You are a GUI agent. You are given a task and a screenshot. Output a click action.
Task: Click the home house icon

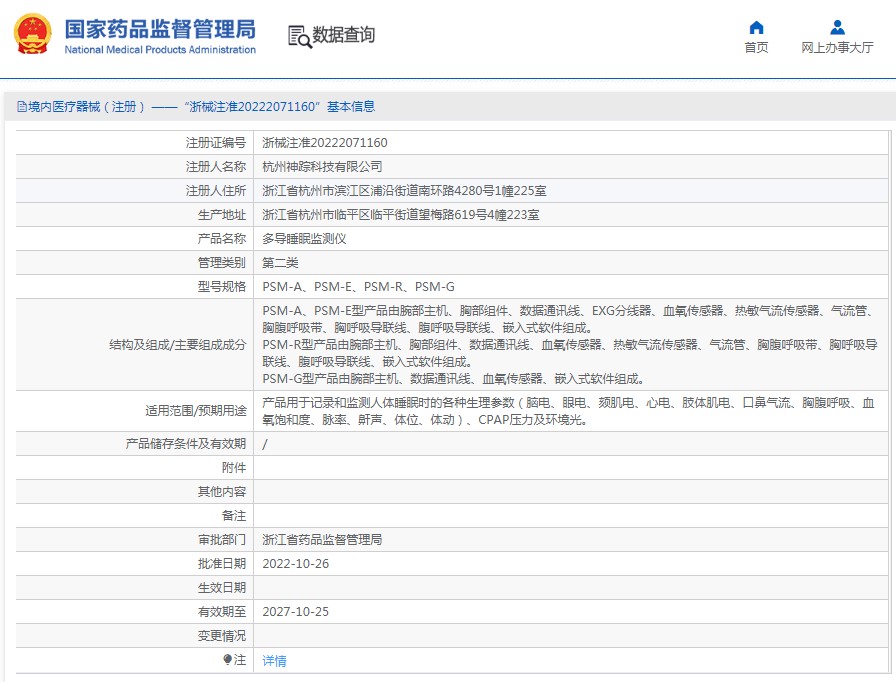pyautogui.click(x=756, y=27)
